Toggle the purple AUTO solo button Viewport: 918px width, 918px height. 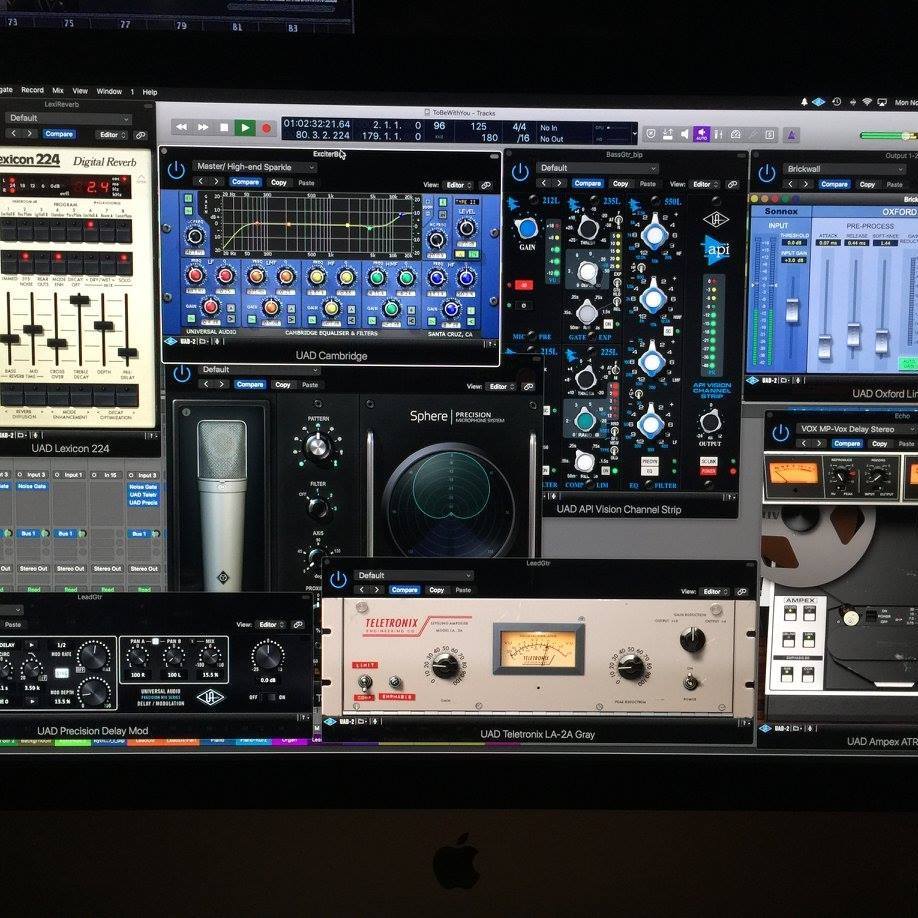pyautogui.click(x=701, y=134)
